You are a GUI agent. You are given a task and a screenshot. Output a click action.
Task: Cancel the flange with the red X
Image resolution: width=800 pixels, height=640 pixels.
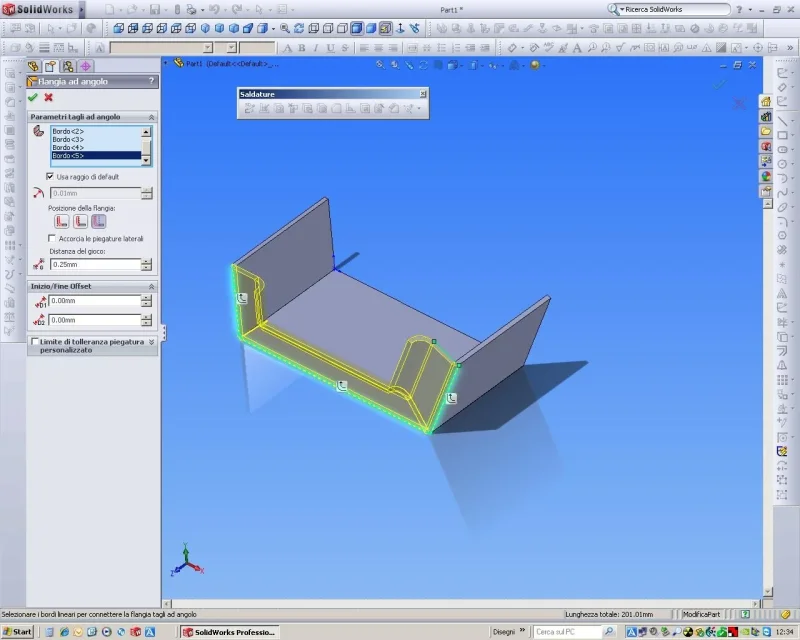[48, 97]
